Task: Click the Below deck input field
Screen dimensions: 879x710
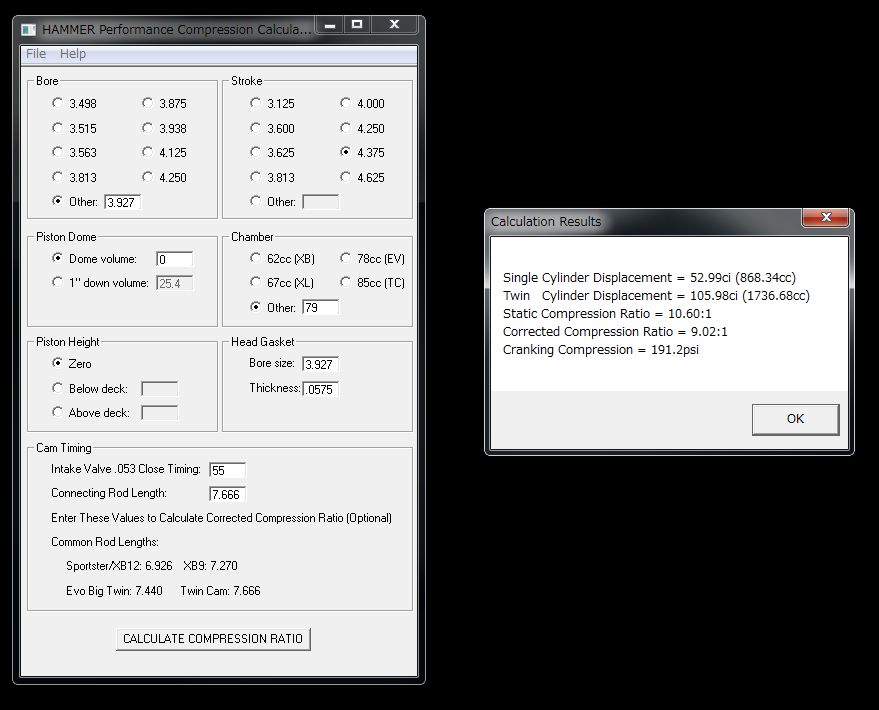Action: (159, 388)
